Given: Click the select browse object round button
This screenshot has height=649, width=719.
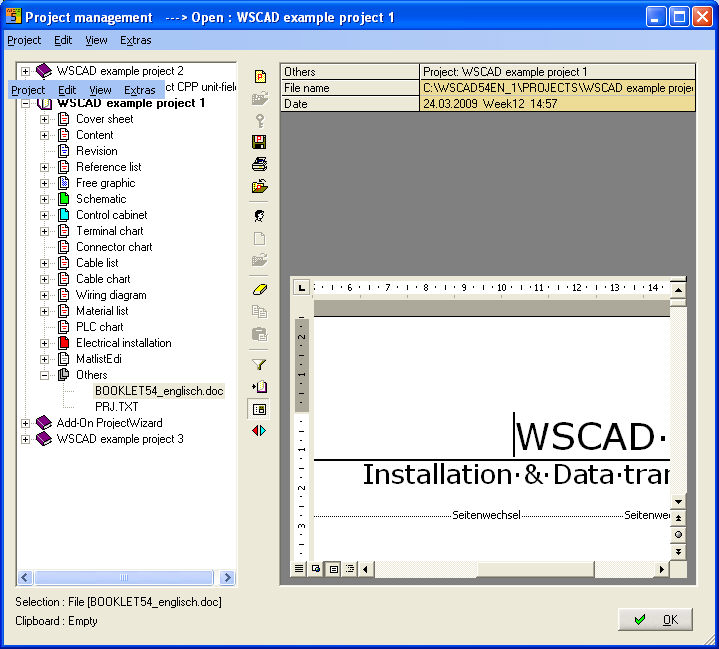Looking at the screenshot, I should (678, 535).
